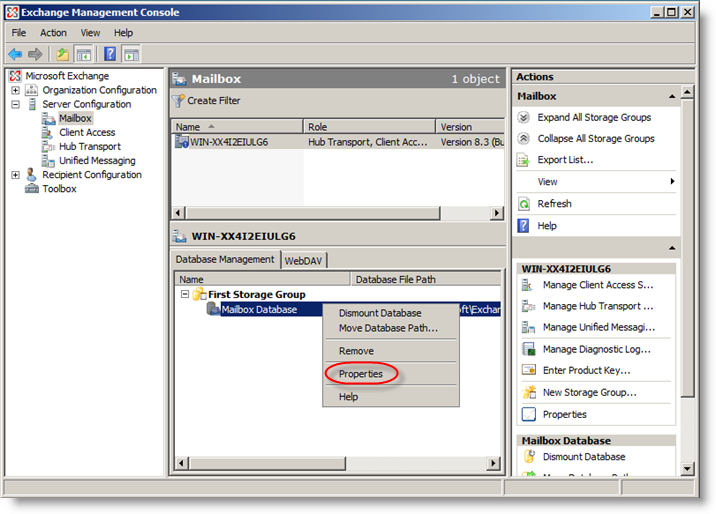Click Actions pane scroll down arrow

pyautogui.click(x=687, y=468)
